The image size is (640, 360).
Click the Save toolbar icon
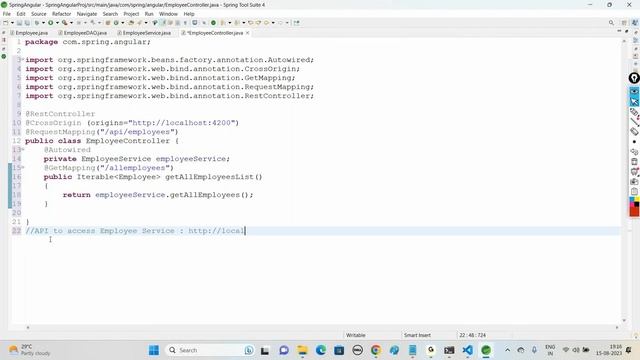click(x=19, y=23)
